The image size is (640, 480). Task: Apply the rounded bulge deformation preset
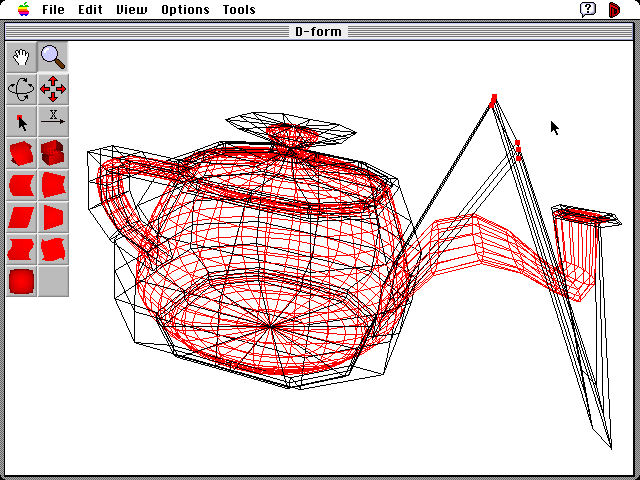click(21, 281)
